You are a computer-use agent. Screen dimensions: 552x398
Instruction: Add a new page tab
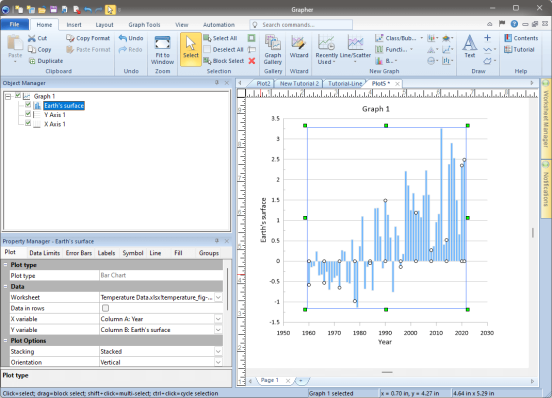click(301, 380)
